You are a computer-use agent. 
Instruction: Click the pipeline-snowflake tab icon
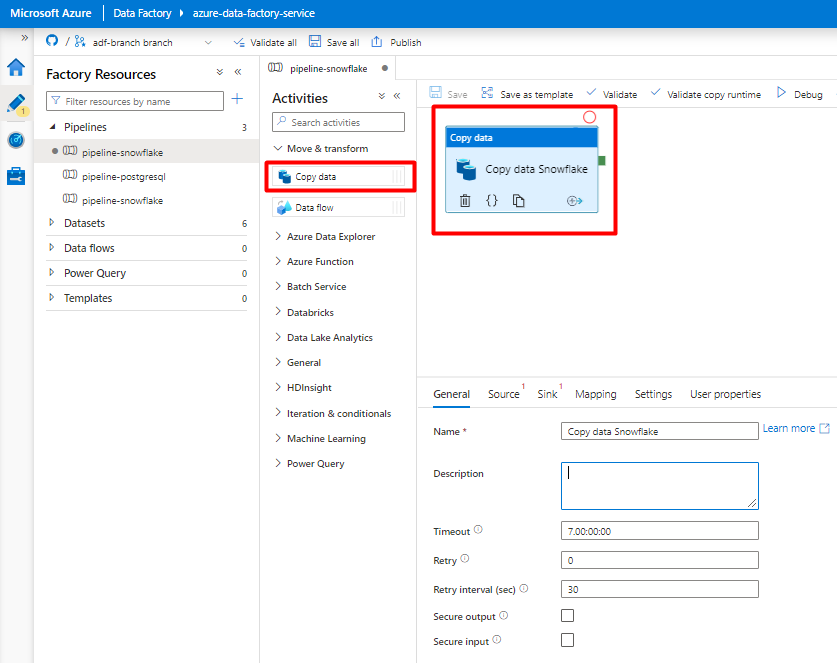click(x=275, y=67)
